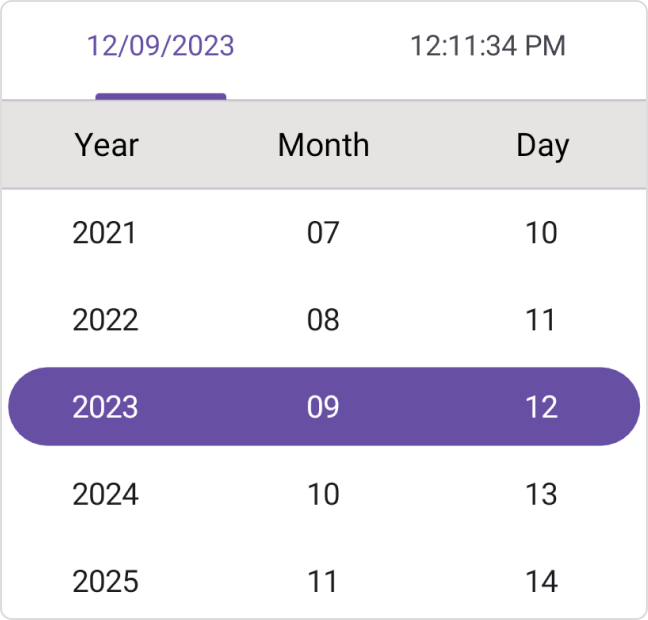Click the selected year 2023

(105, 407)
